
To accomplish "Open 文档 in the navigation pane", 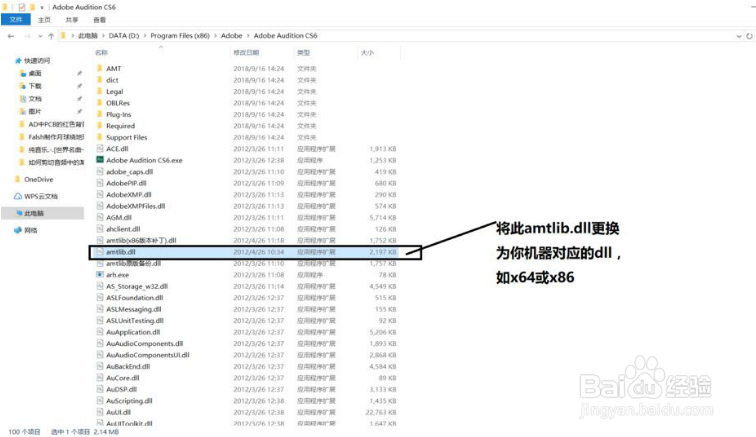I will coord(35,99).
